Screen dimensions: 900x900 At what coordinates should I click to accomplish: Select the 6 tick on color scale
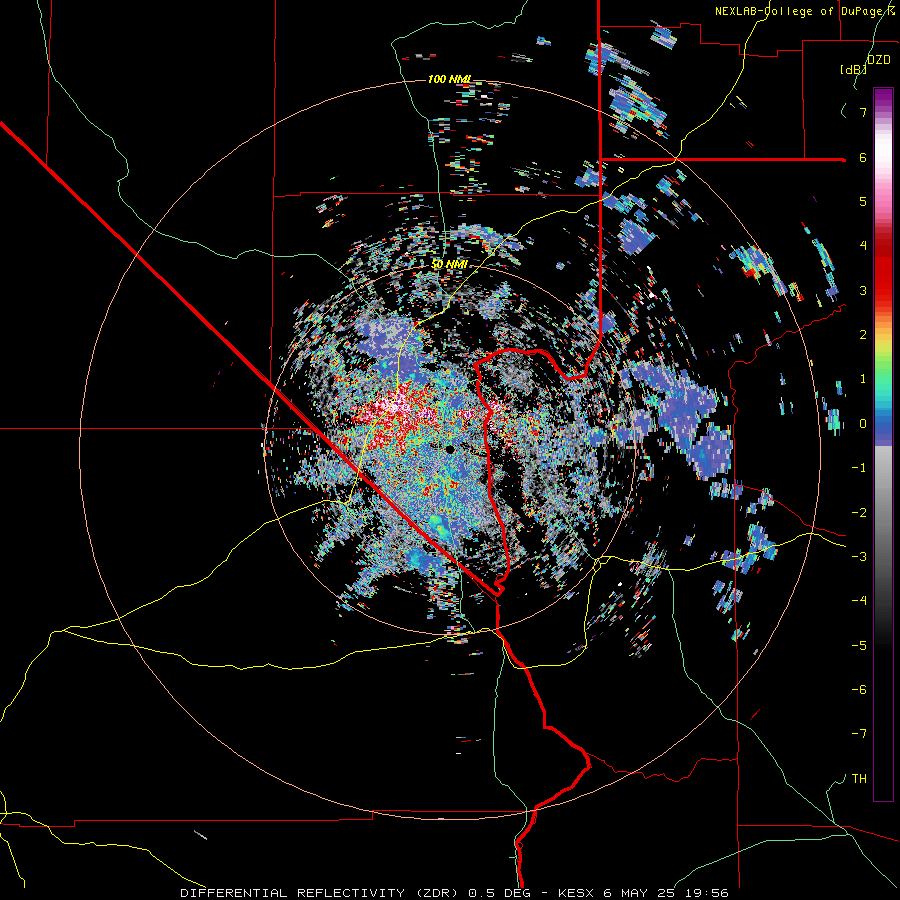pyautogui.click(x=863, y=157)
